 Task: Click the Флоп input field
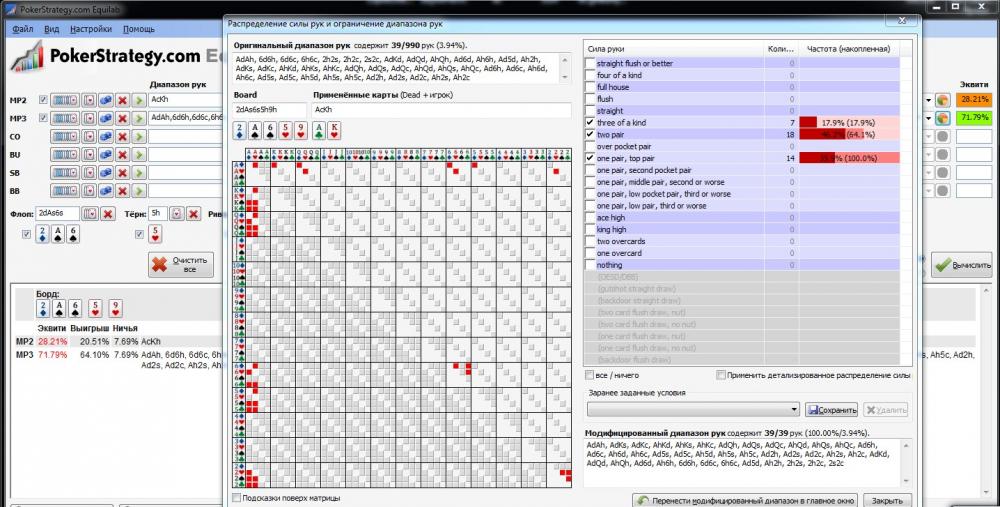point(57,214)
